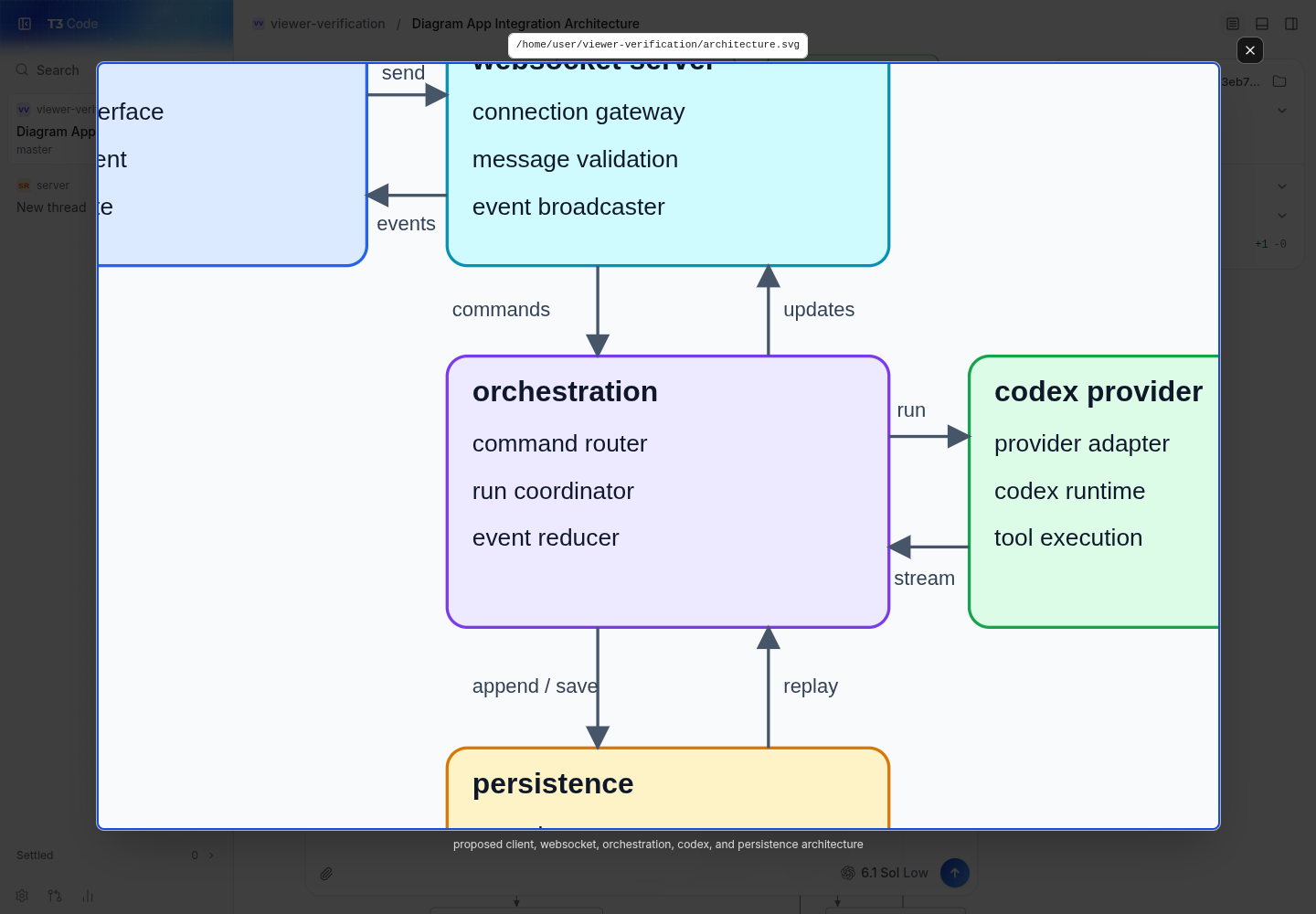
Task: Expand the chevron just below the folder icon
Action: coord(1282,111)
